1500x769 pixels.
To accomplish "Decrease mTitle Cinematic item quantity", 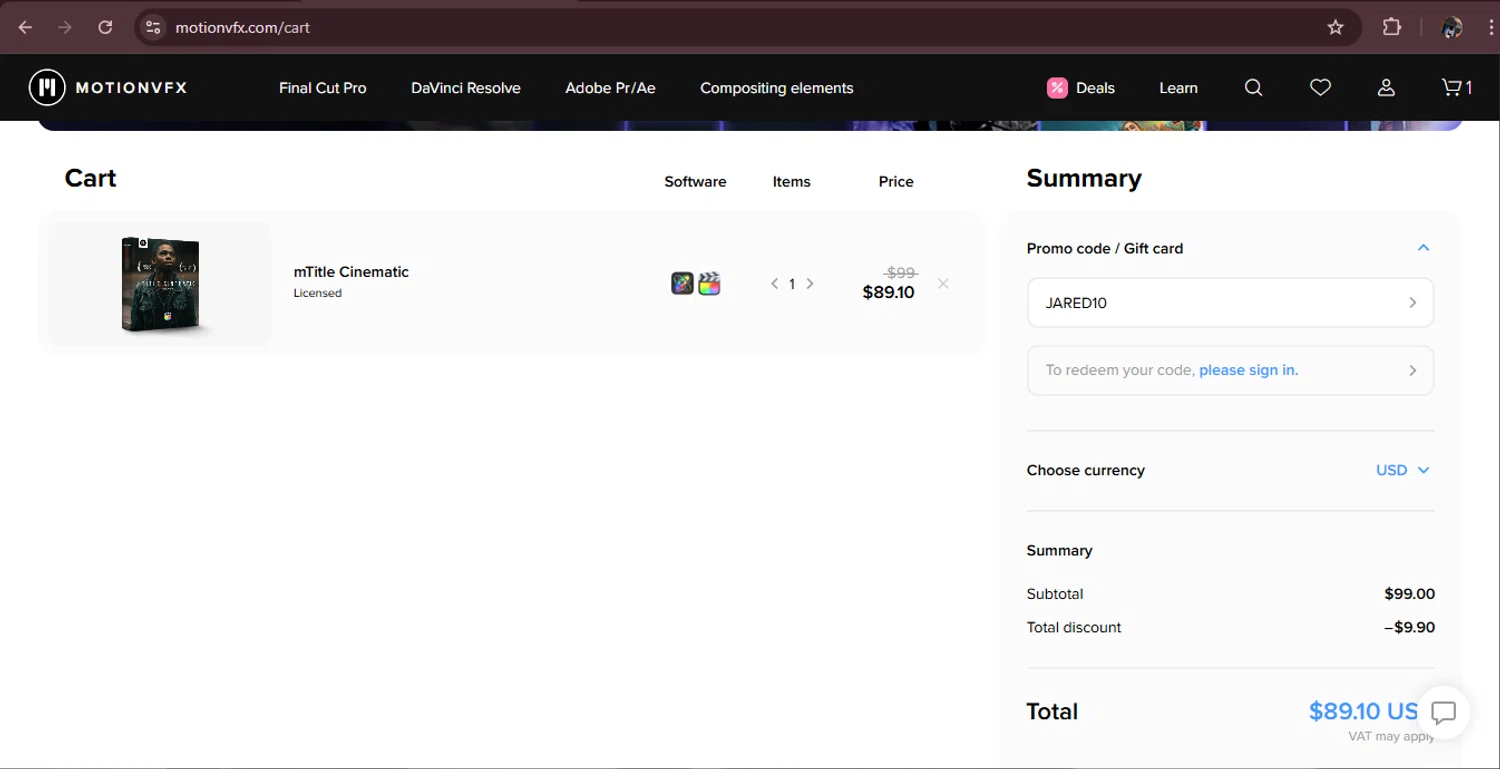I will click(x=774, y=284).
